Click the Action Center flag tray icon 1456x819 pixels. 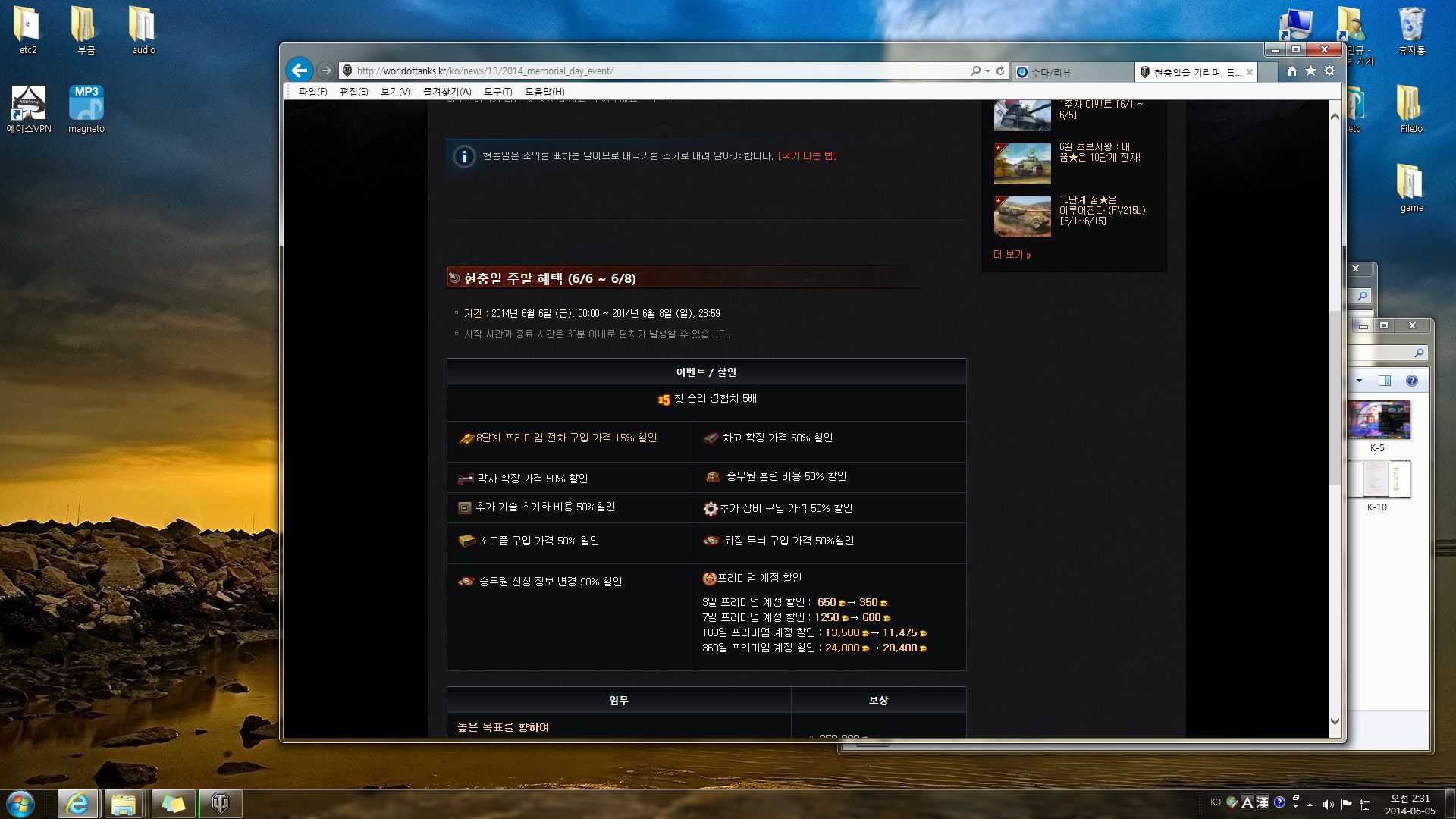click(1347, 804)
